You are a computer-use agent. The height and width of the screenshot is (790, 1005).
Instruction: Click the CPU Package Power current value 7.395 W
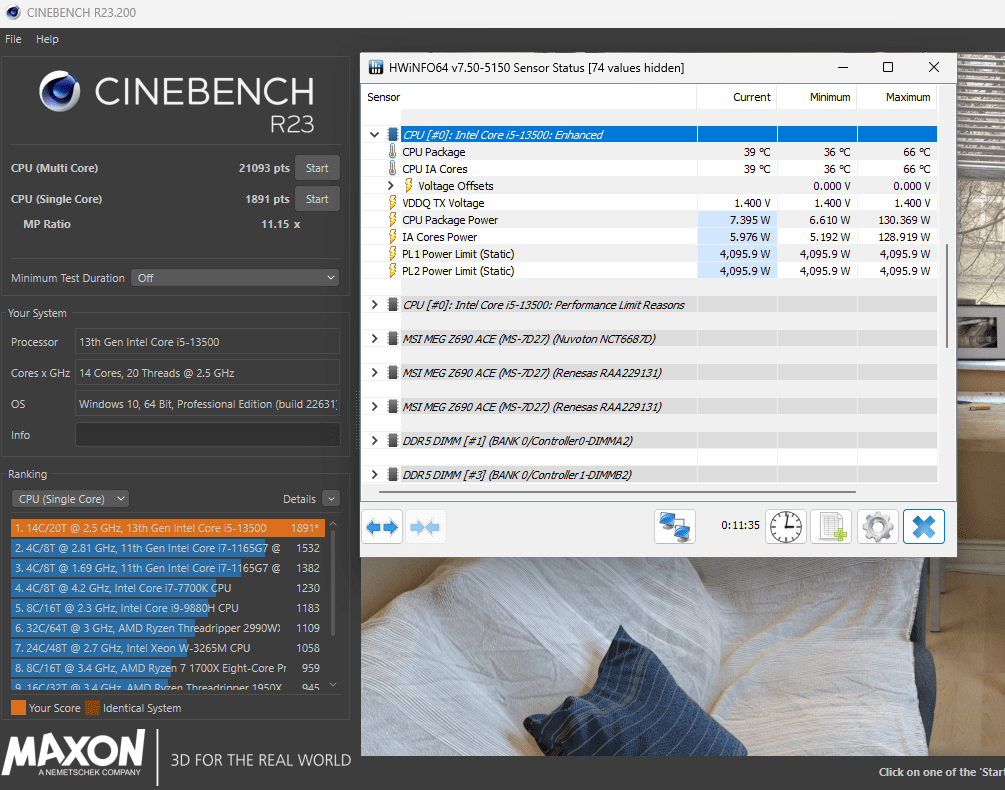pyautogui.click(x=750, y=220)
